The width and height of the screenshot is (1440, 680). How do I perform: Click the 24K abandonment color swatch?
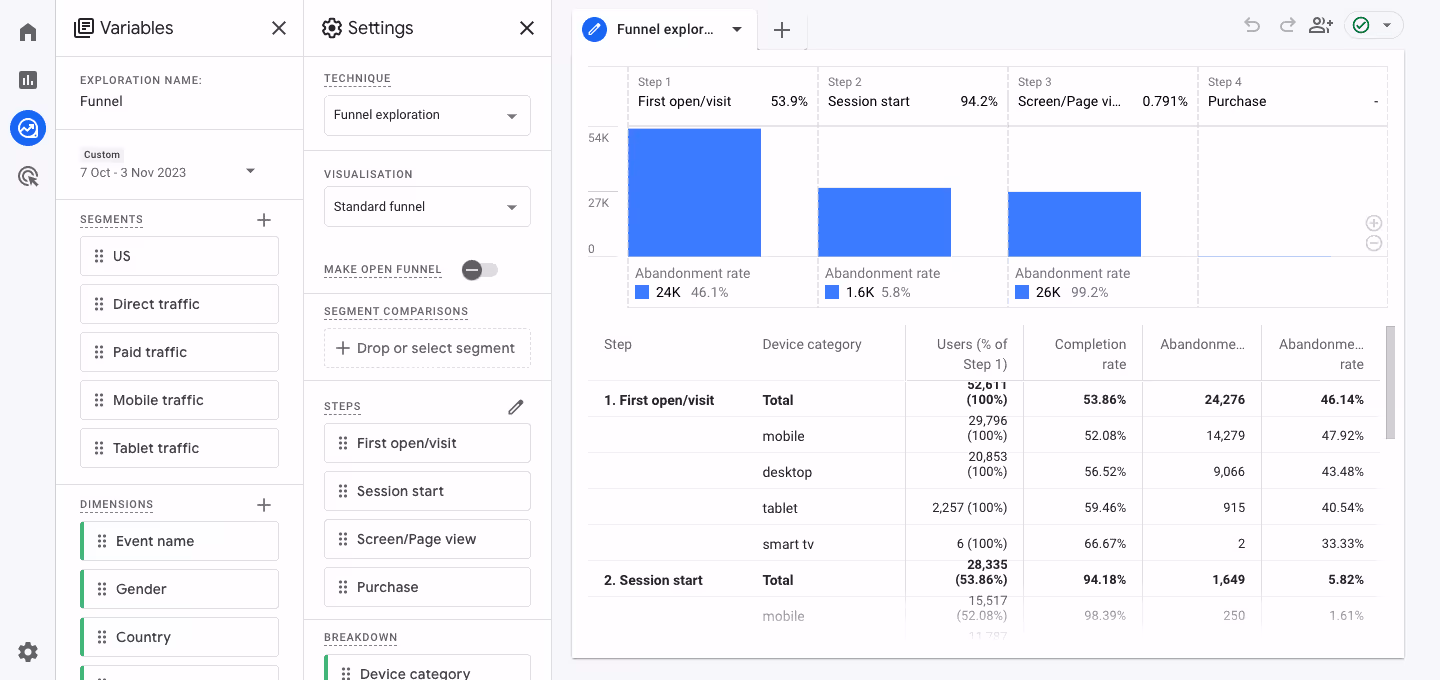[x=642, y=293]
